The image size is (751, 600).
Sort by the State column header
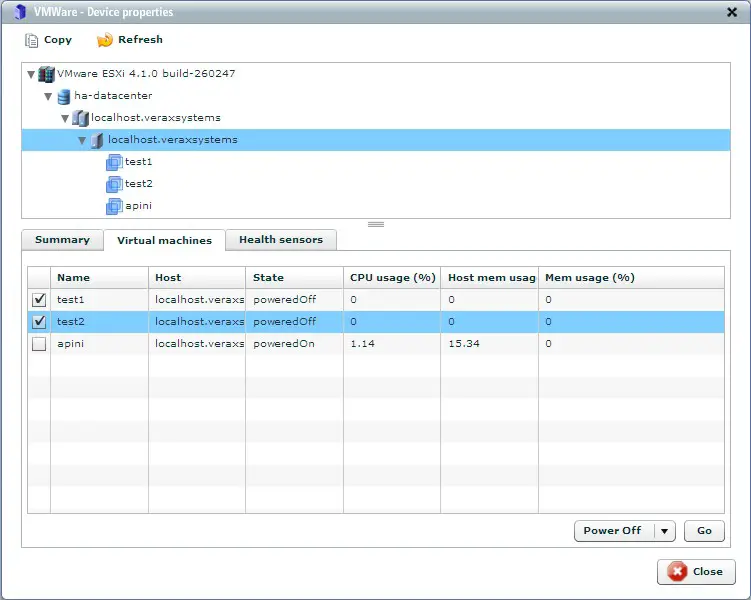(295, 278)
